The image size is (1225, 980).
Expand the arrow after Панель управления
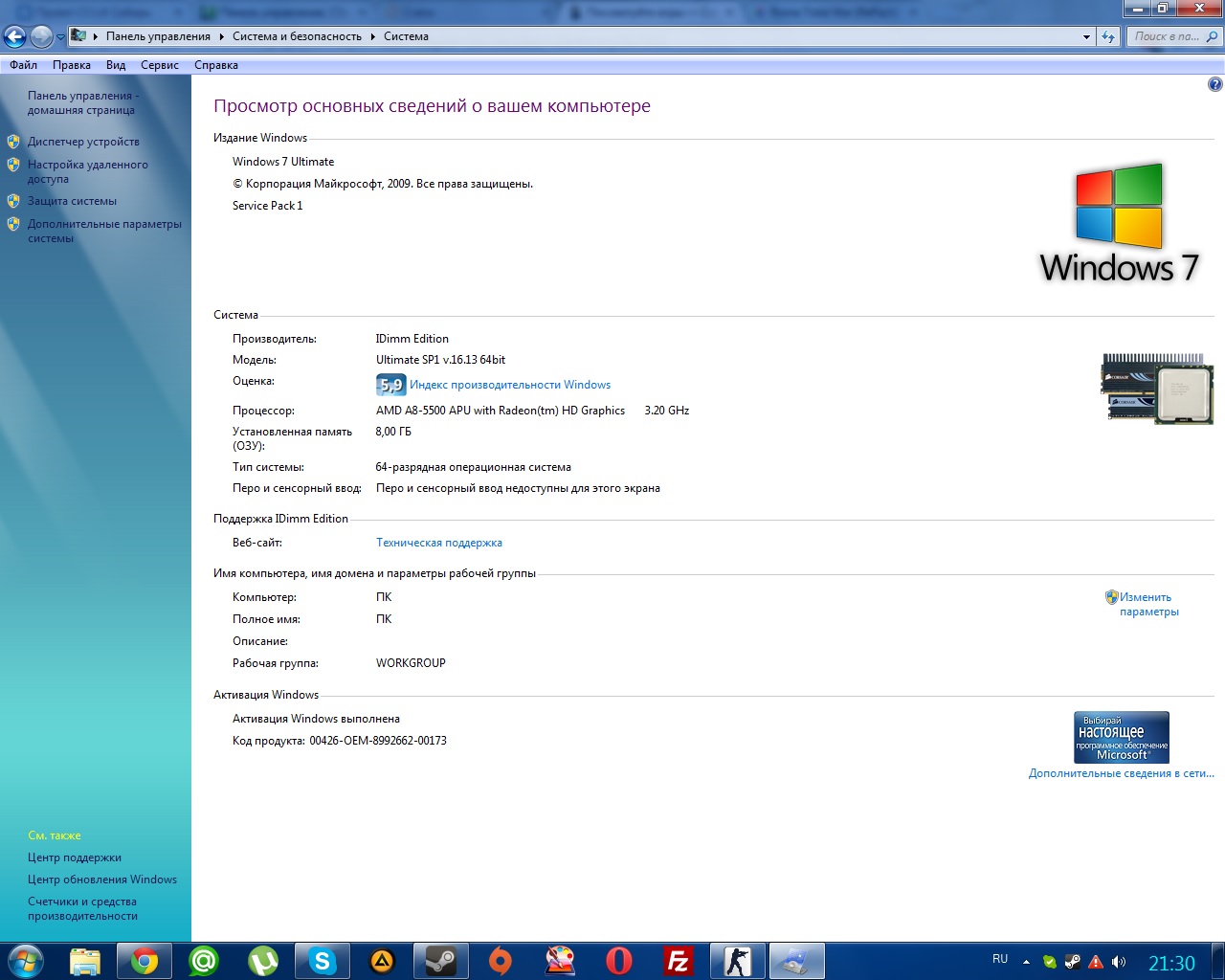coord(222,36)
